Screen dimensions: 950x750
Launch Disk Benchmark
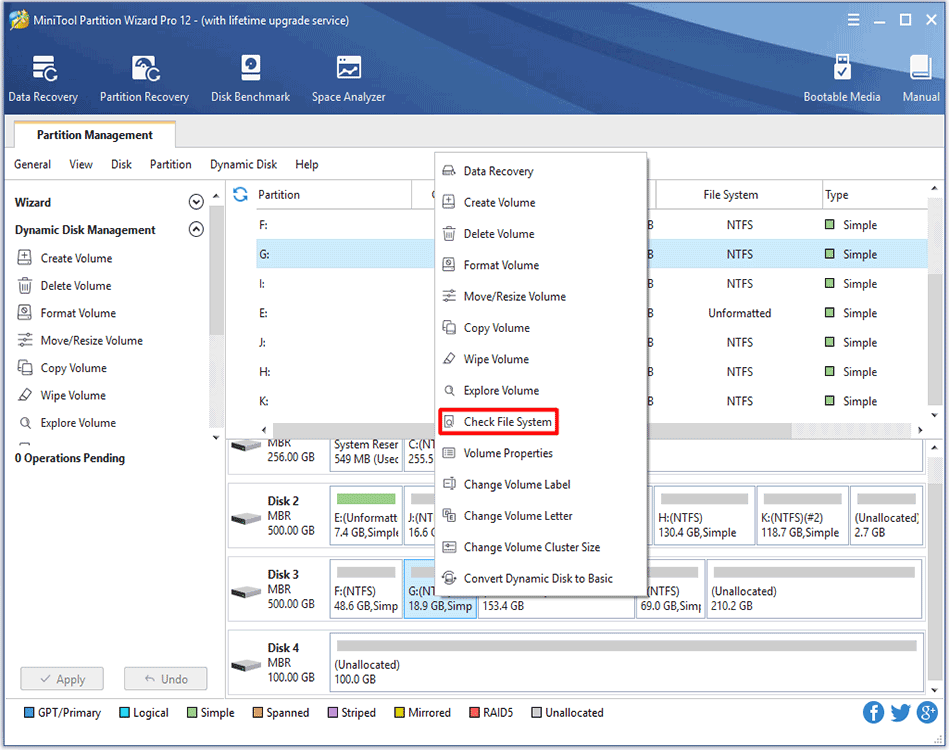coord(250,78)
